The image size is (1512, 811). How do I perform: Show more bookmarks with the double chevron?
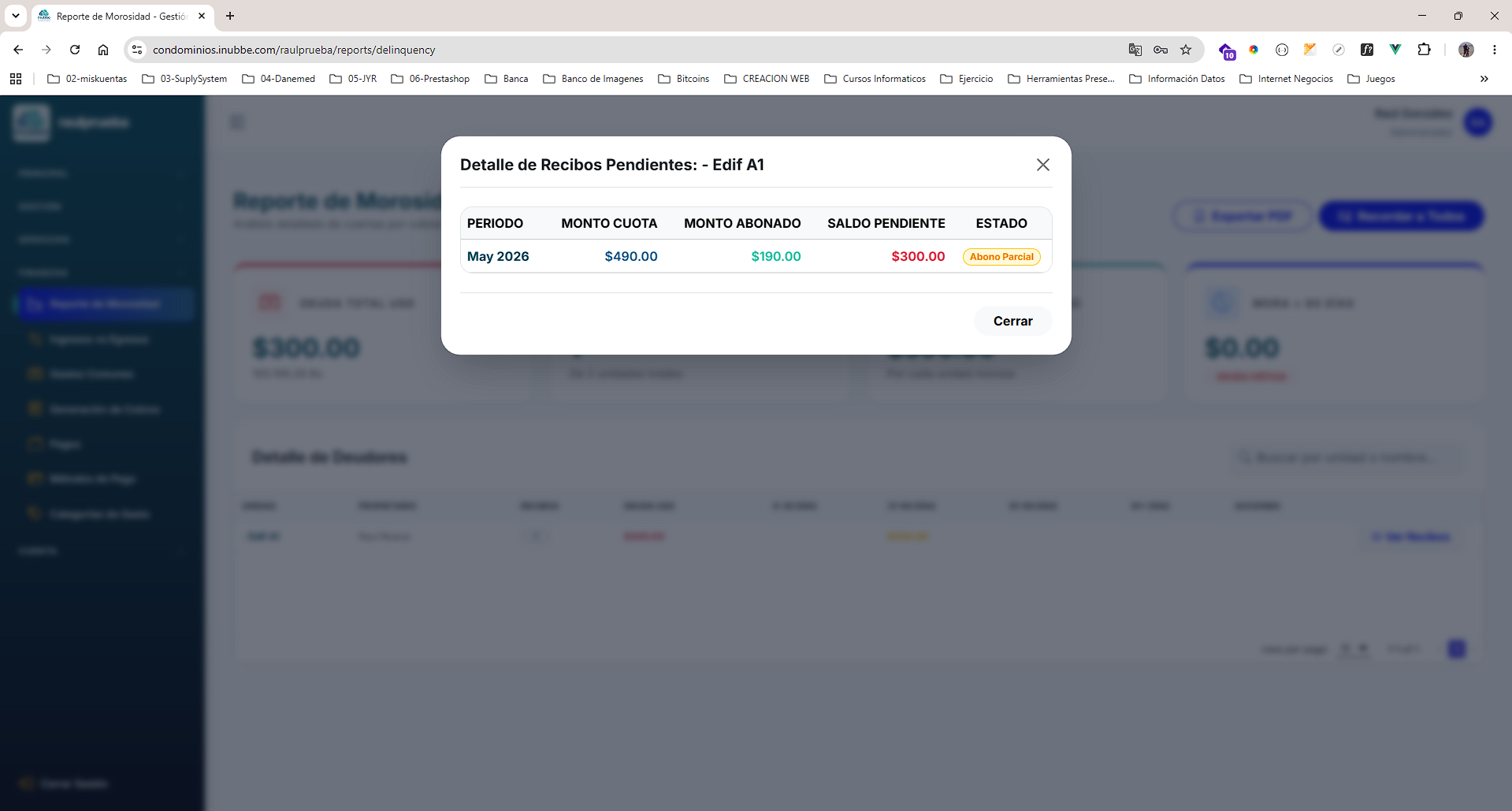point(1484,79)
